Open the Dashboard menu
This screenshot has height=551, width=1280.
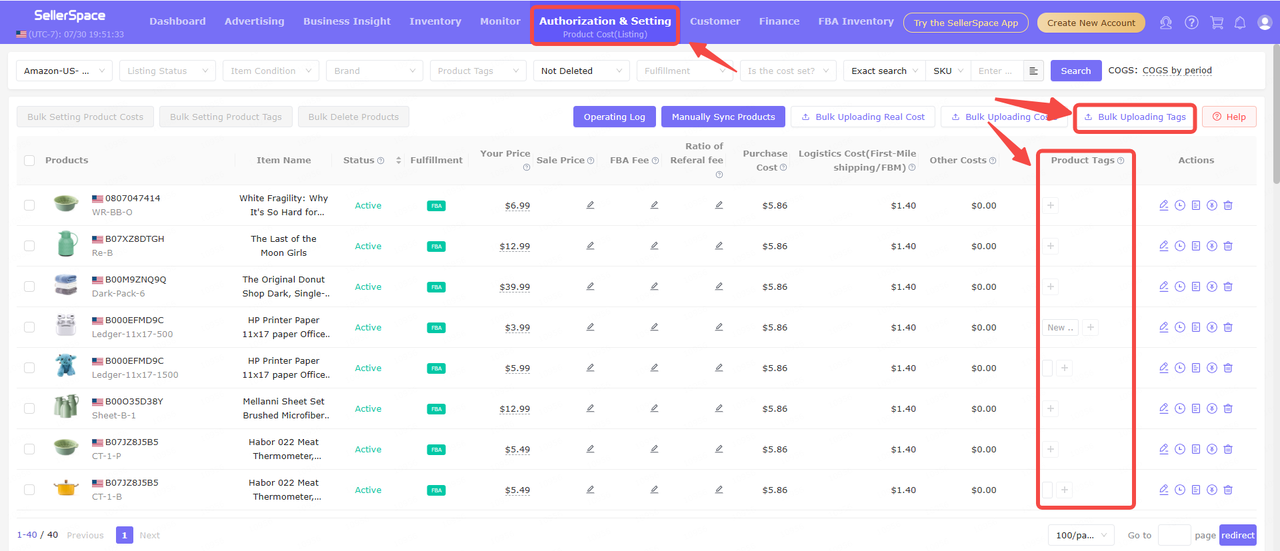click(x=177, y=22)
